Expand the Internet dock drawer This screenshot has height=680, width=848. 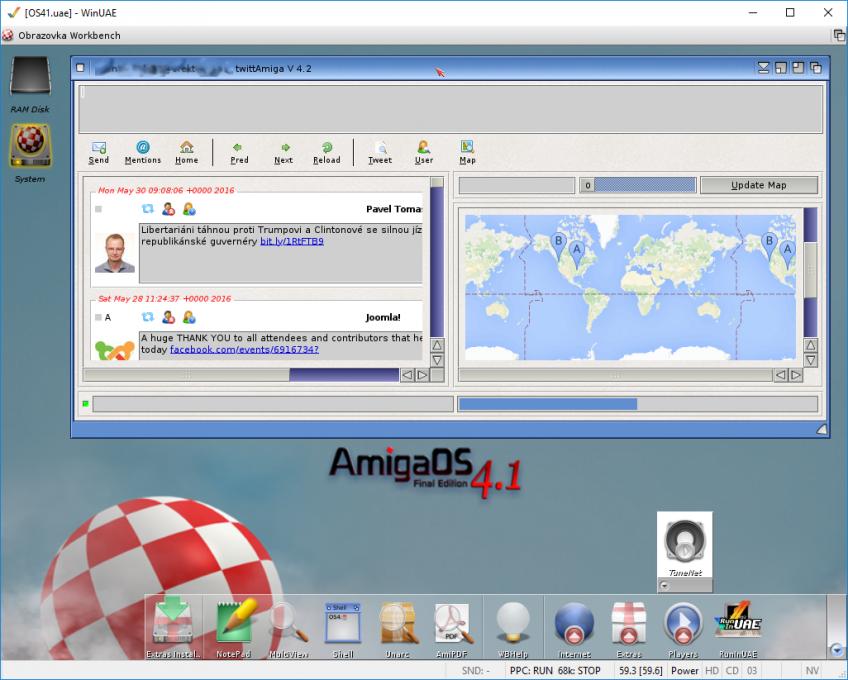[x=574, y=625]
